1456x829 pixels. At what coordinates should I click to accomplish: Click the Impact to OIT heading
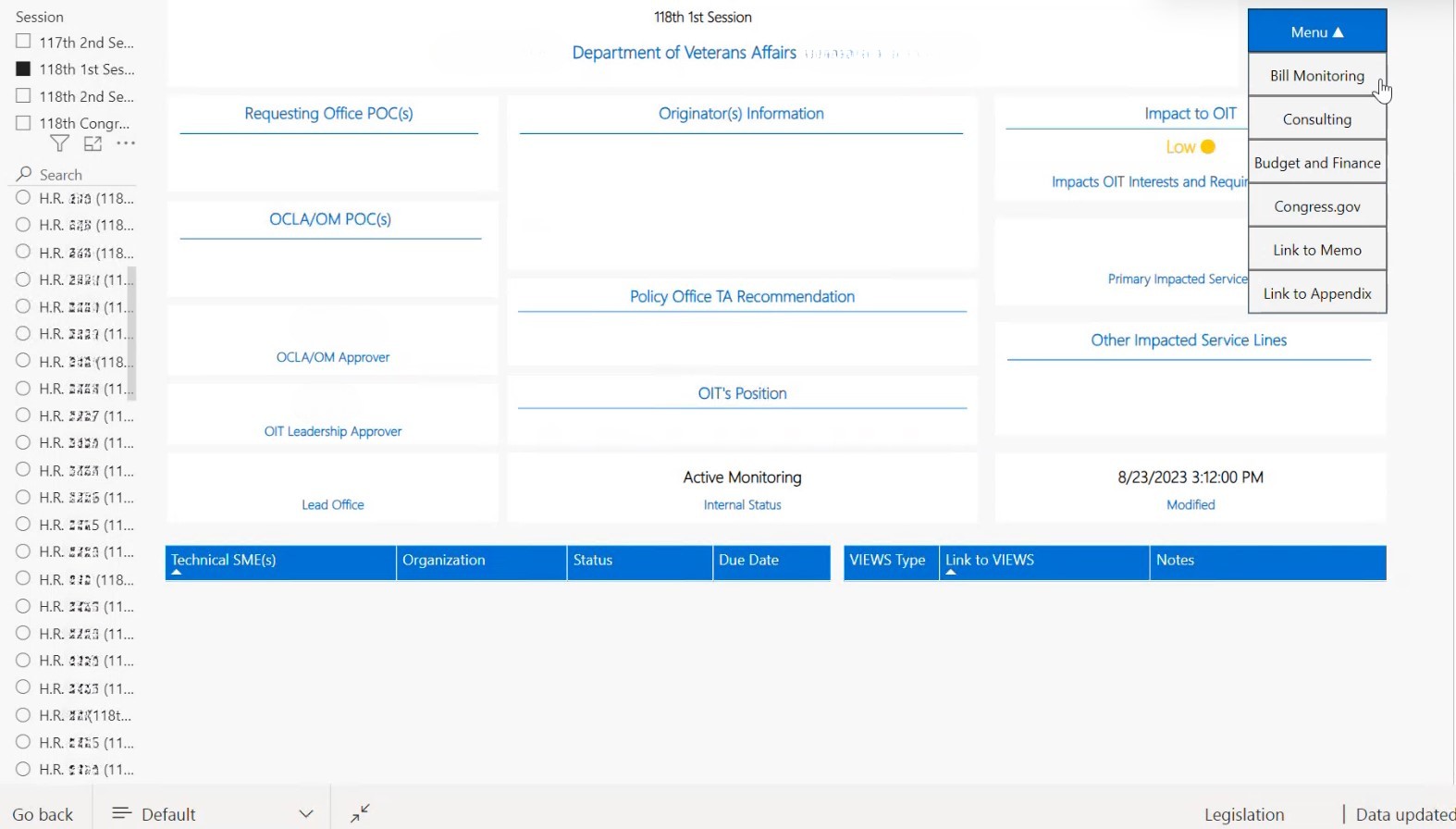(1191, 113)
